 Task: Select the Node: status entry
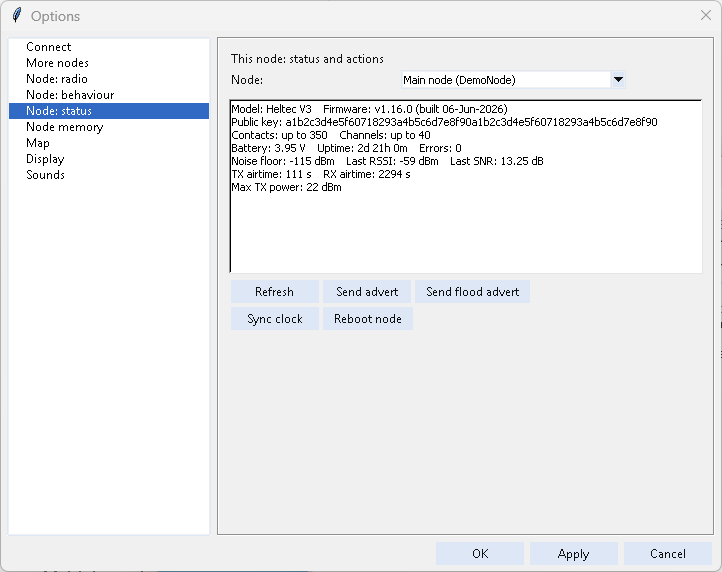click(109, 111)
